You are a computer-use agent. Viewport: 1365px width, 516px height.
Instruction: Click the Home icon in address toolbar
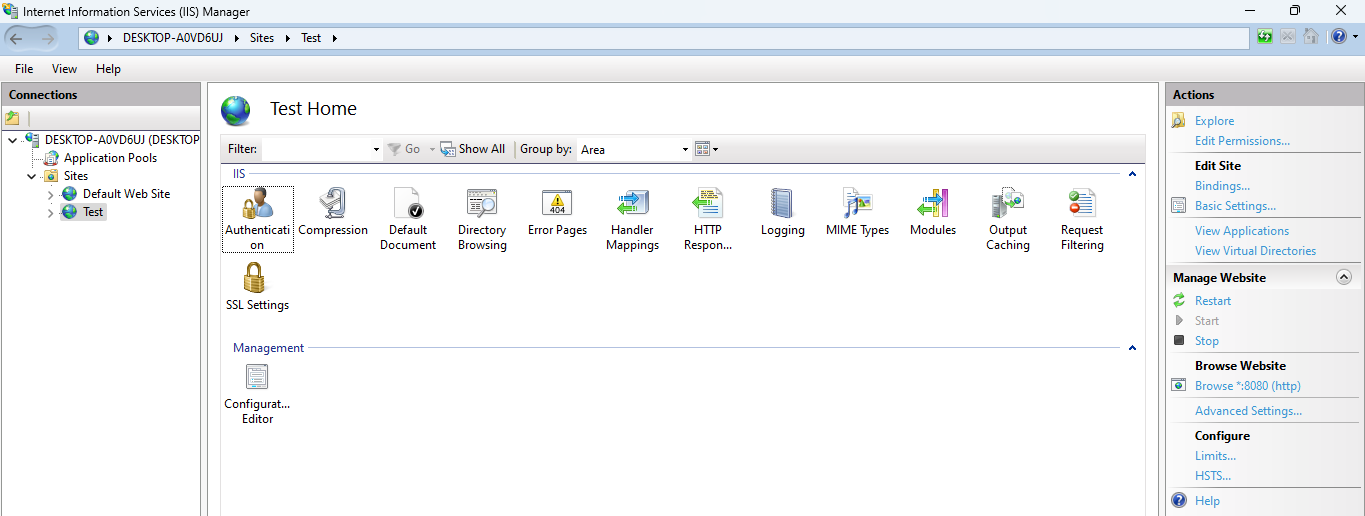click(x=1310, y=37)
